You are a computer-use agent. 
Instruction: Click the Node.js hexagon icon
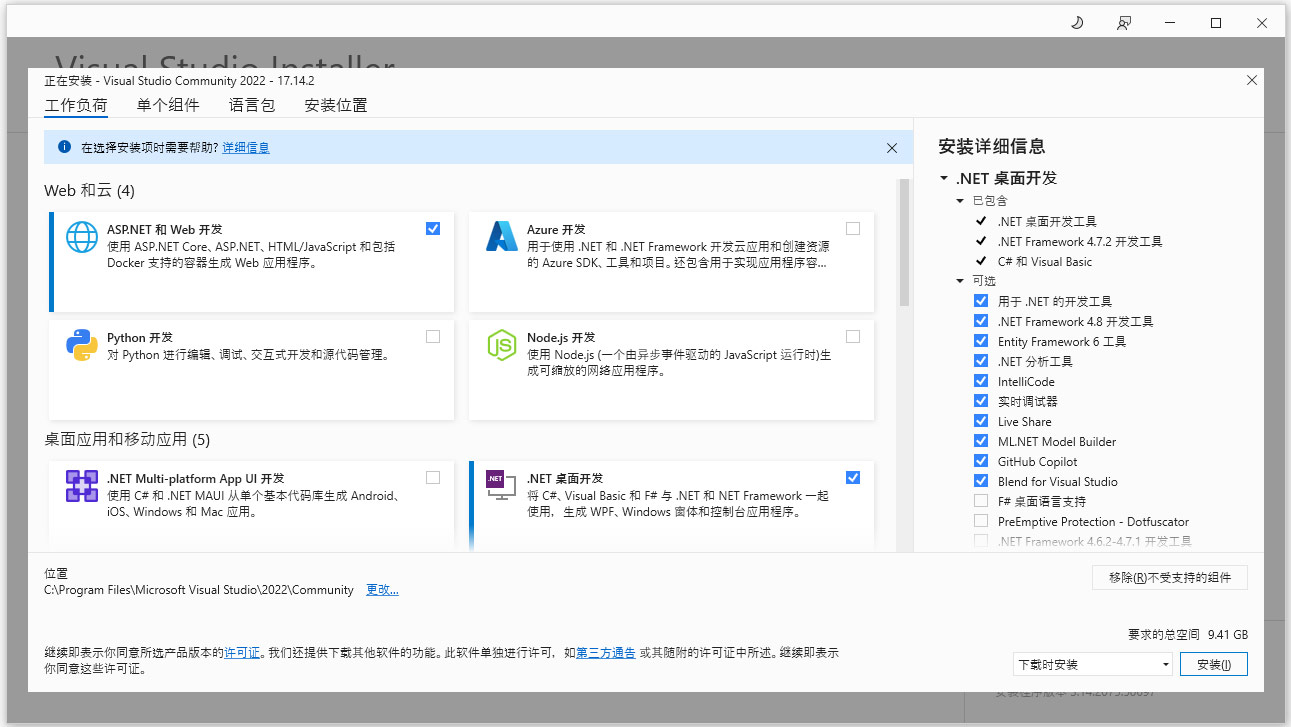[501, 345]
